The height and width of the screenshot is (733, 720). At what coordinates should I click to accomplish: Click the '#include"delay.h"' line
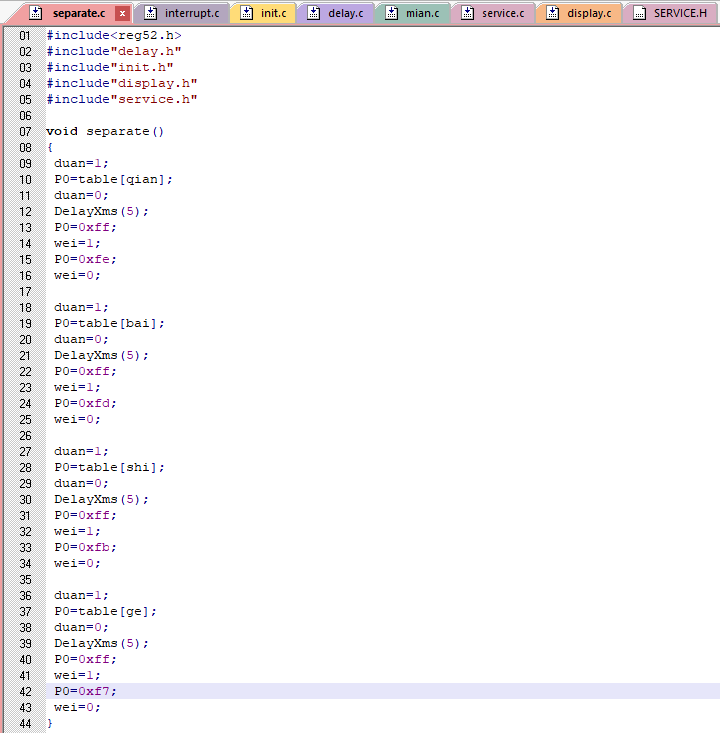point(114,51)
